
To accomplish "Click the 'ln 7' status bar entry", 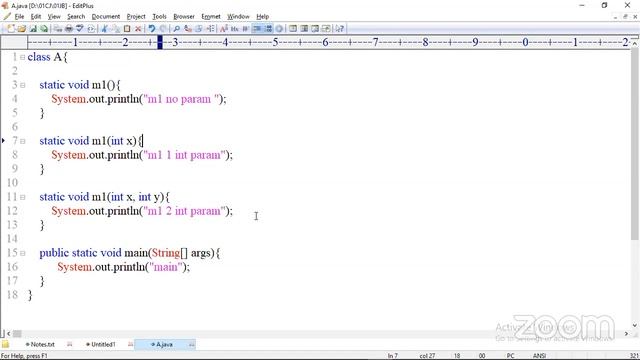I will 393,356.
